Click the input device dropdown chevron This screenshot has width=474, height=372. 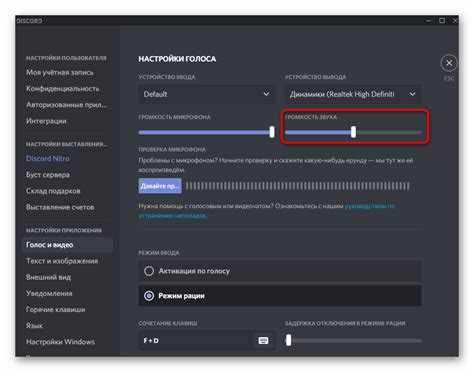point(266,94)
